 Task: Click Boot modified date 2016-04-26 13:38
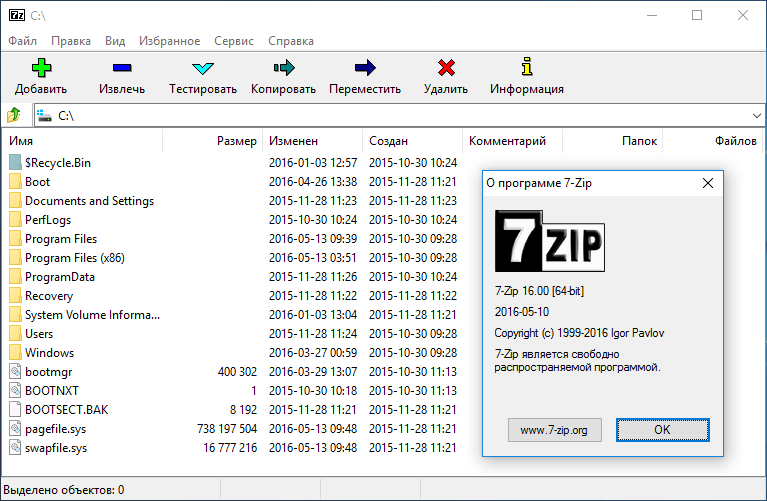313,182
